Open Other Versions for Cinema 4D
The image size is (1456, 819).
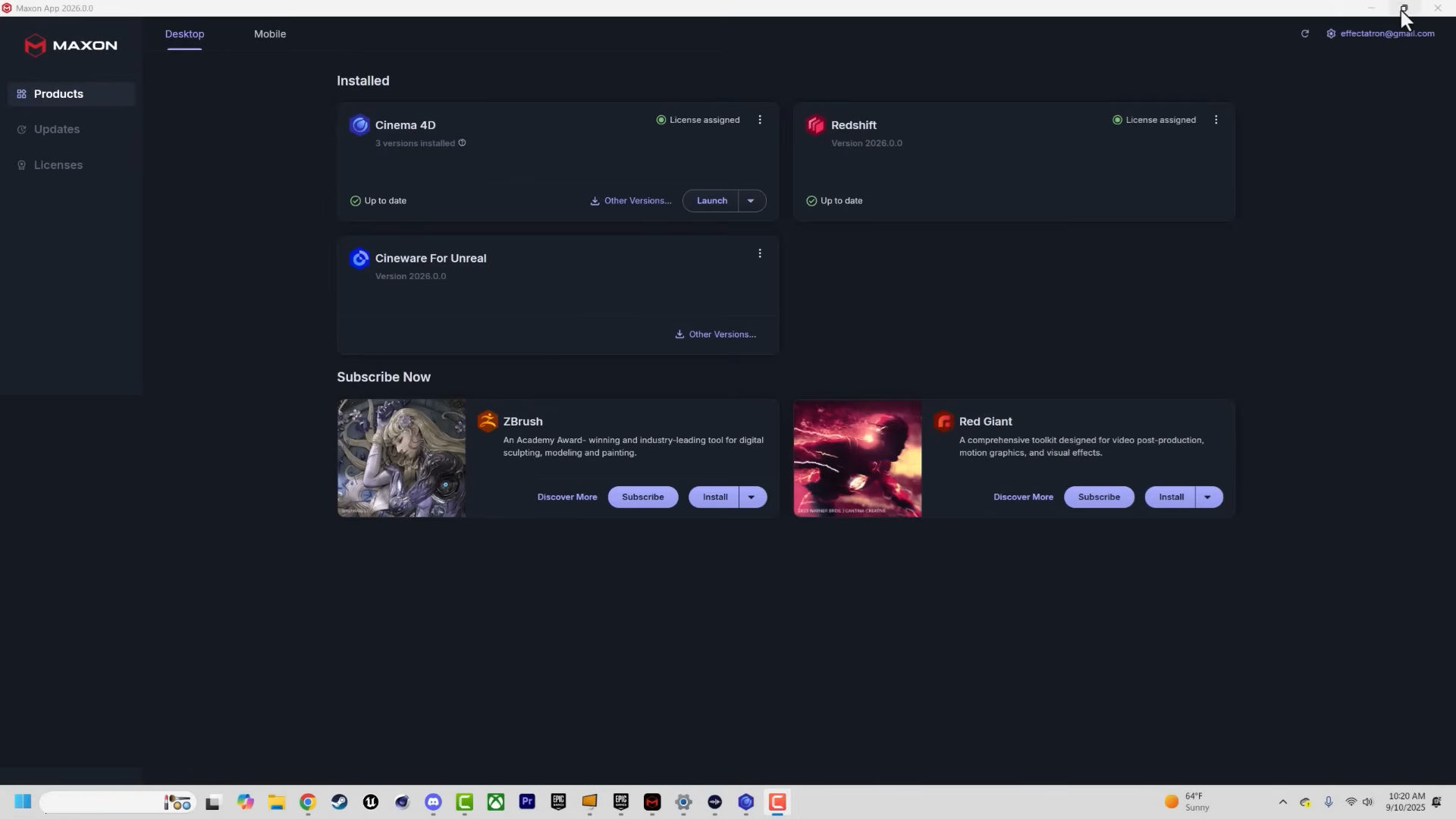tap(631, 201)
